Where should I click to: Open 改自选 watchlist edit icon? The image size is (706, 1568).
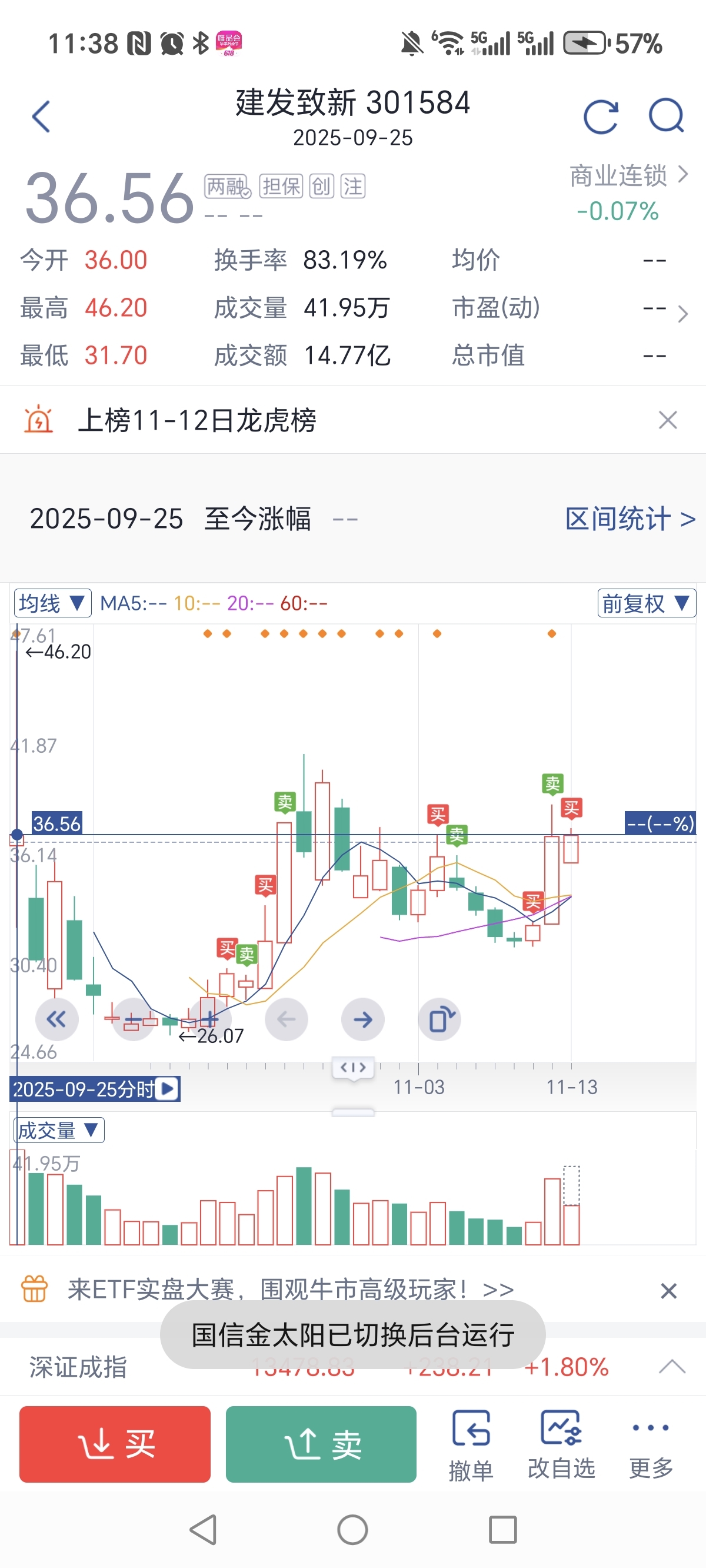[x=561, y=1443]
